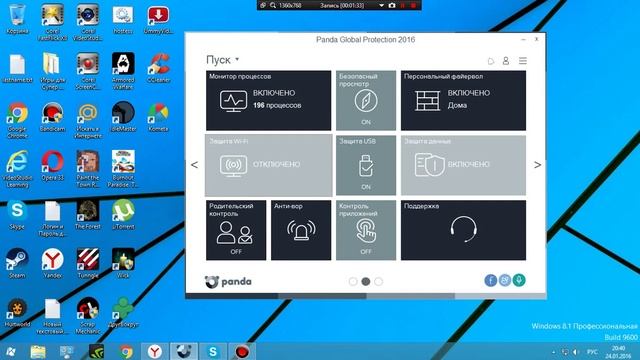Open the NVIDIA taskbar icon

[x=96, y=351]
